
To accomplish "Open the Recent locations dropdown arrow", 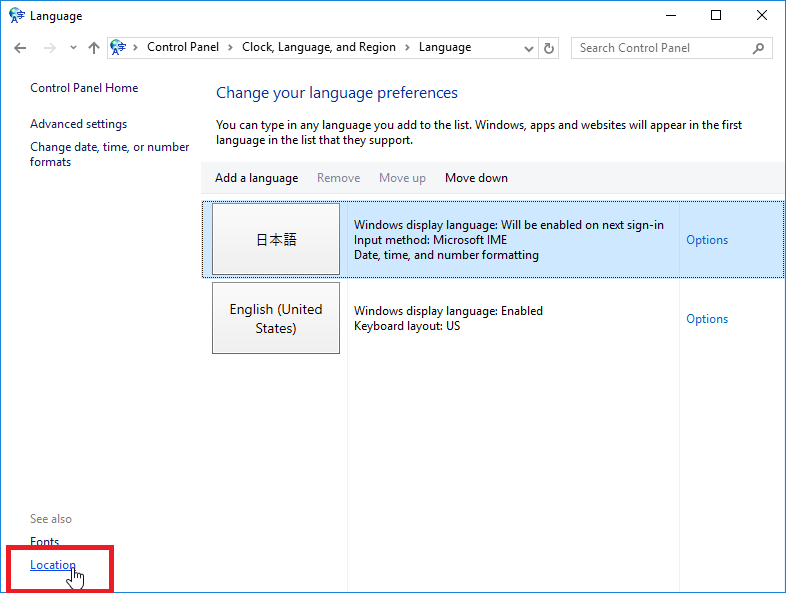I will [x=73, y=48].
